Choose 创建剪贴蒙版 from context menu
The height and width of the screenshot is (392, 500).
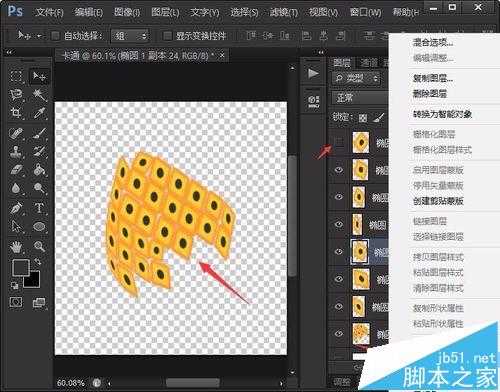(x=438, y=201)
